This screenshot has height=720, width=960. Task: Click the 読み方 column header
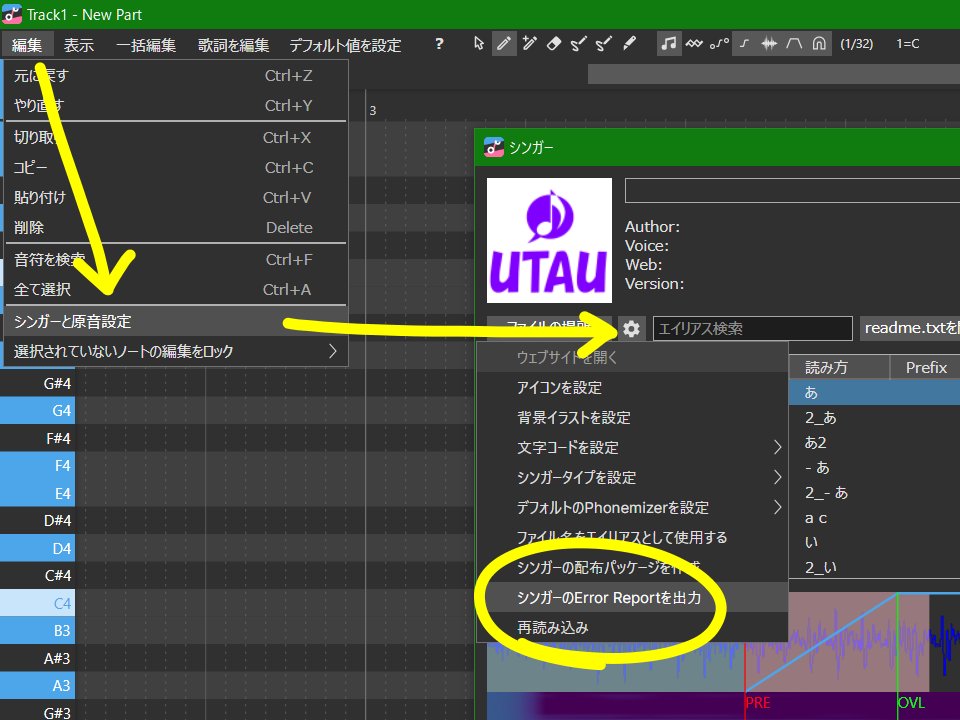point(838,367)
